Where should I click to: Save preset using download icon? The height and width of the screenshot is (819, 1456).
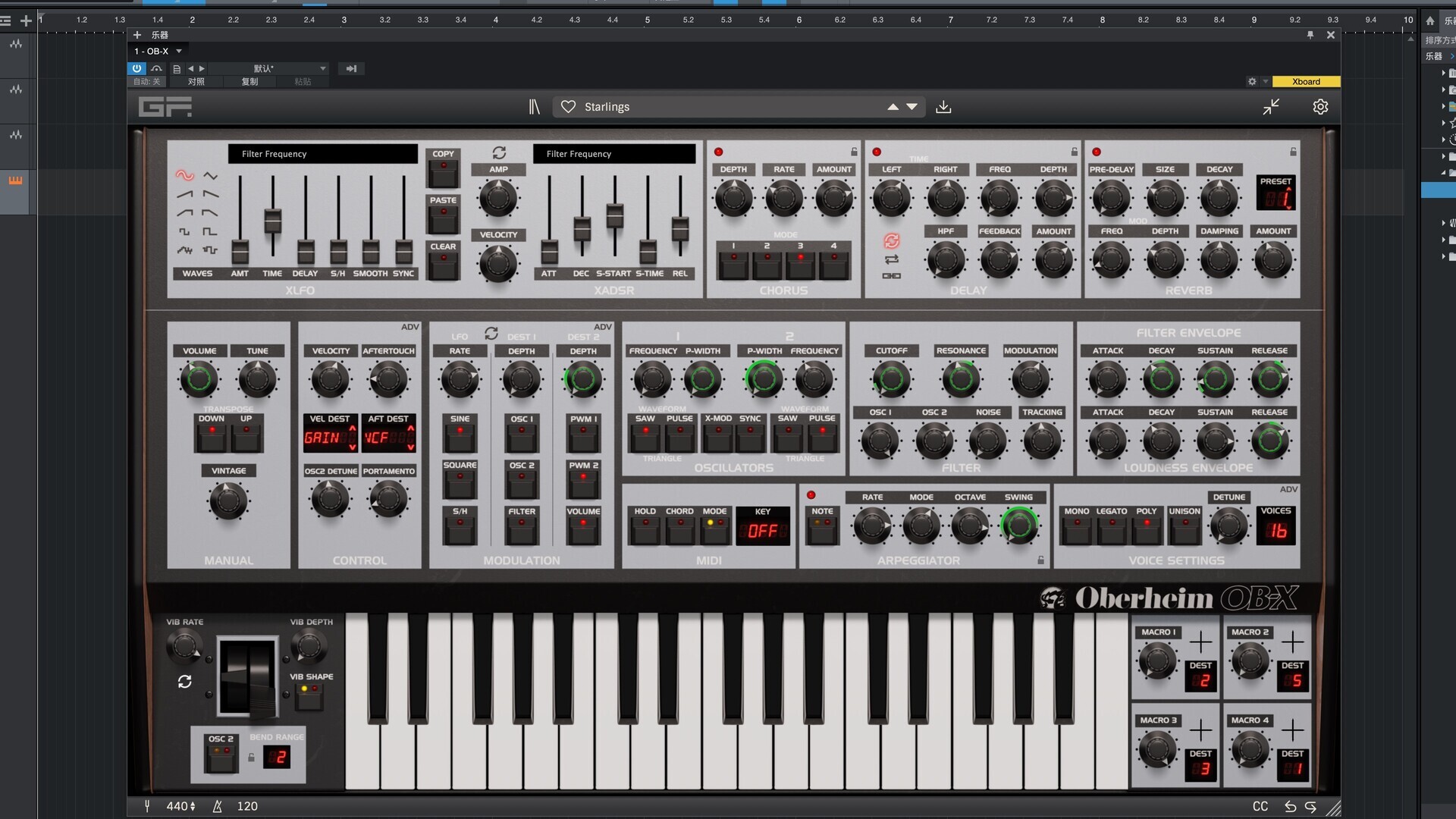click(943, 107)
